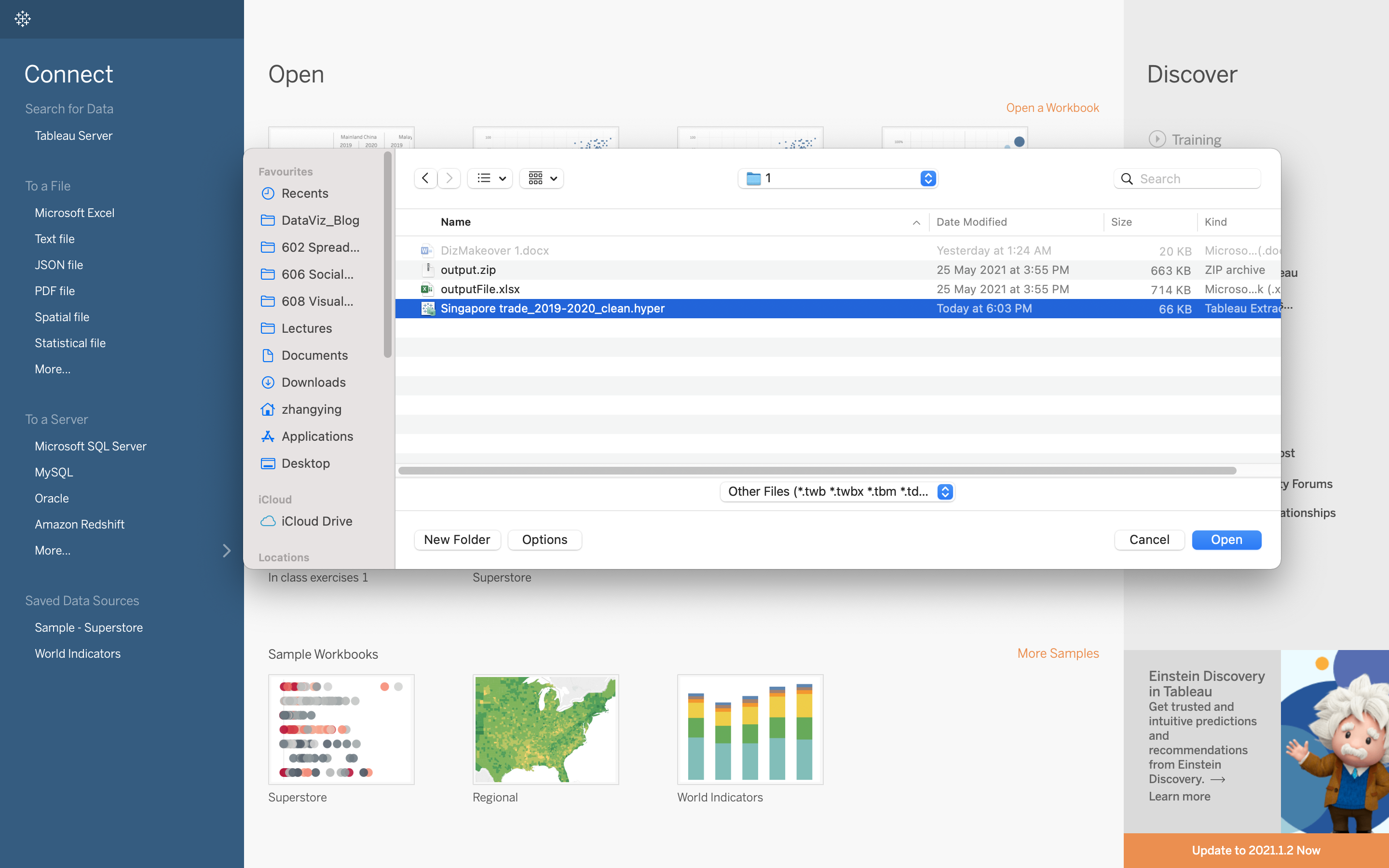Image resolution: width=1389 pixels, height=868 pixels.
Task: Click the New Folder button
Action: pos(457,540)
